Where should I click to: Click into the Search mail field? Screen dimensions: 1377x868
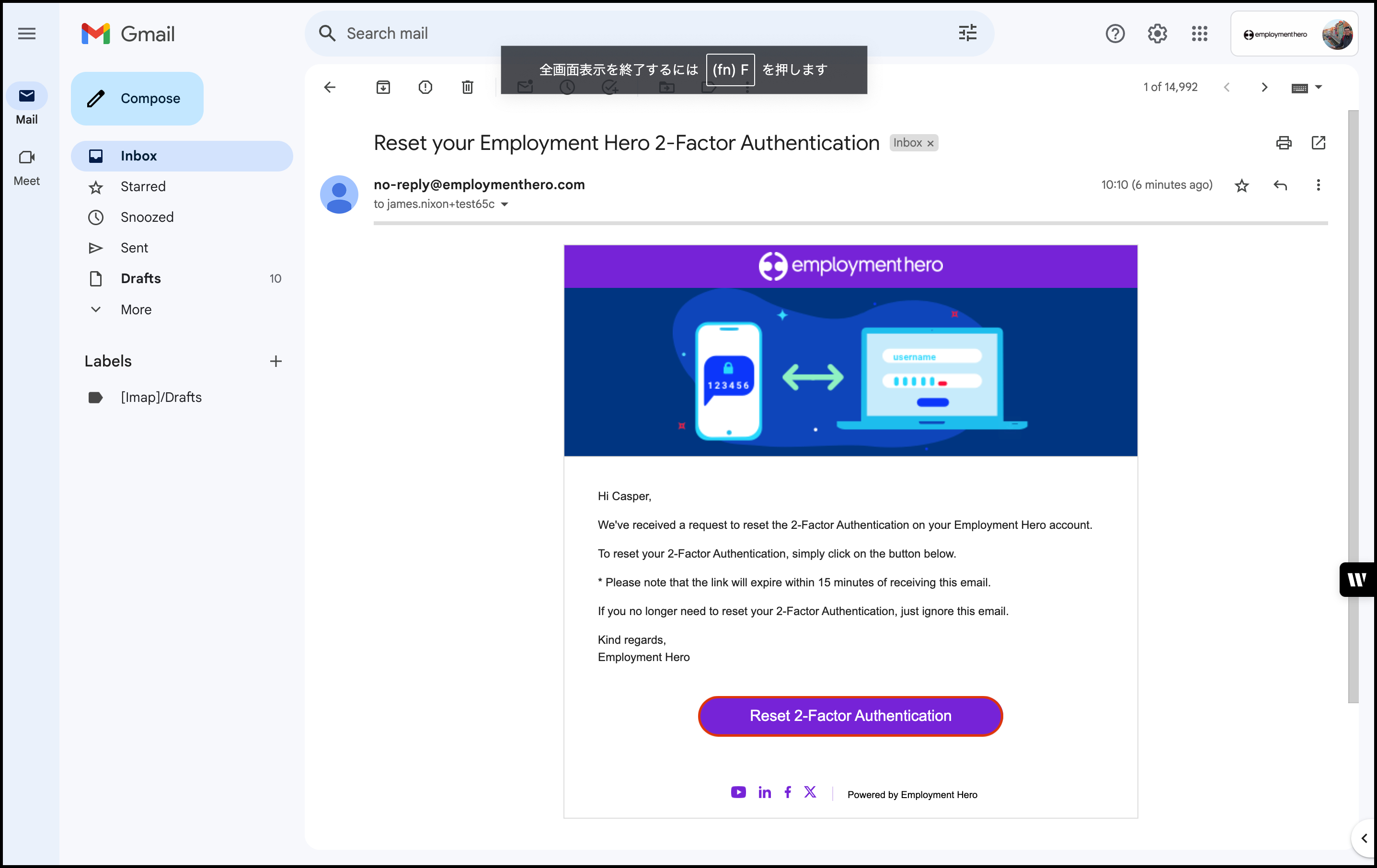click(x=629, y=33)
